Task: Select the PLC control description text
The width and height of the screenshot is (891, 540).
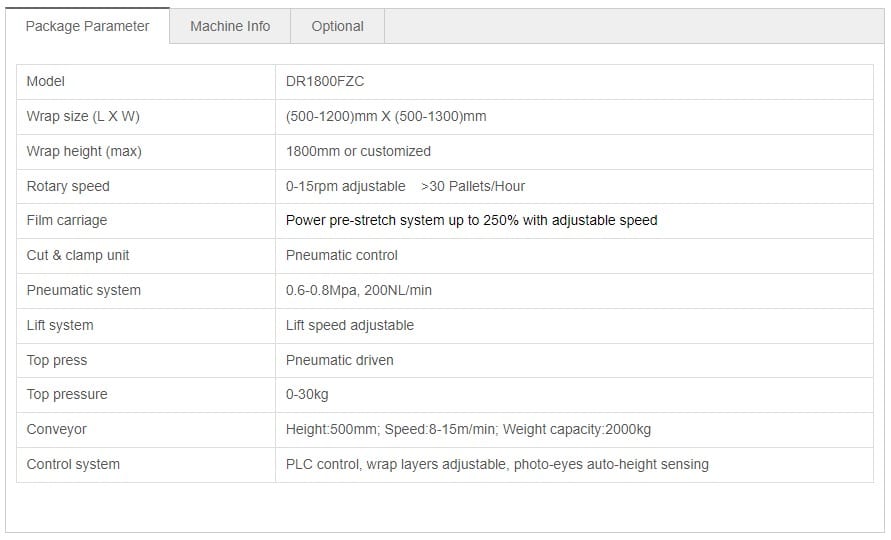Action: click(x=497, y=464)
